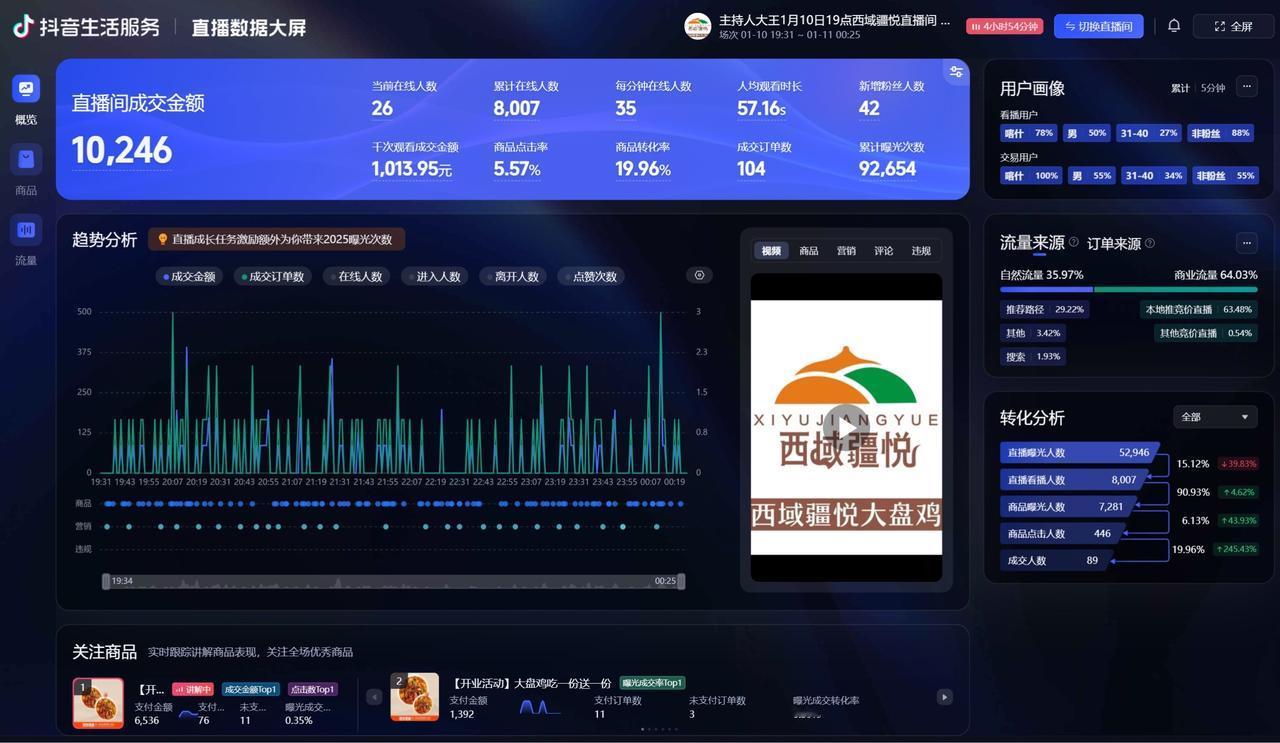Click the help icon beside 流量来源
The height and width of the screenshot is (743, 1280).
coord(1074,242)
